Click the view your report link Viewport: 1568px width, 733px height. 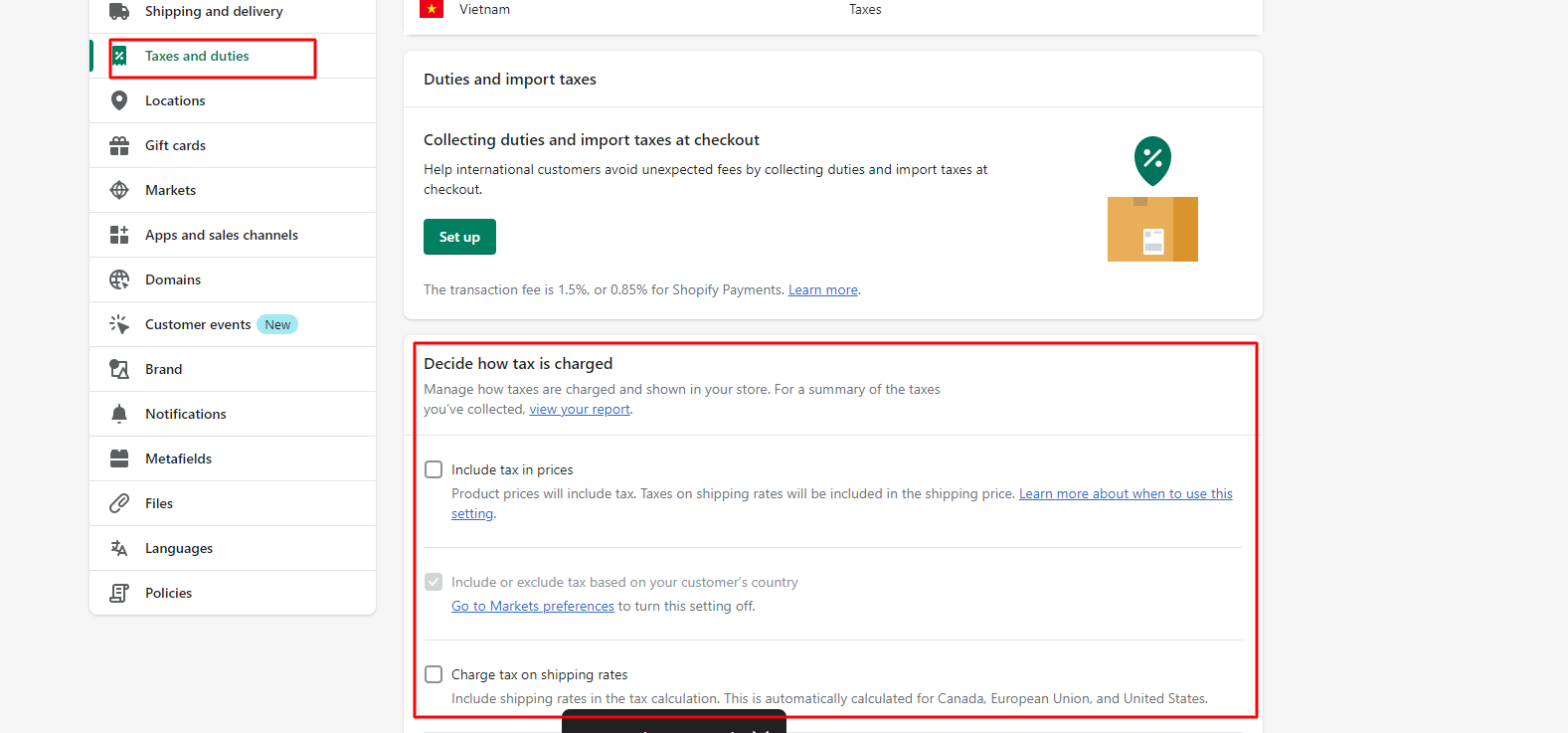click(580, 410)
